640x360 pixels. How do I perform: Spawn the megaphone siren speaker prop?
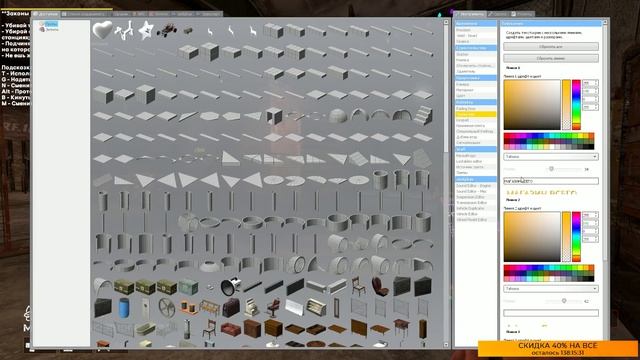[x=231, y=286]
